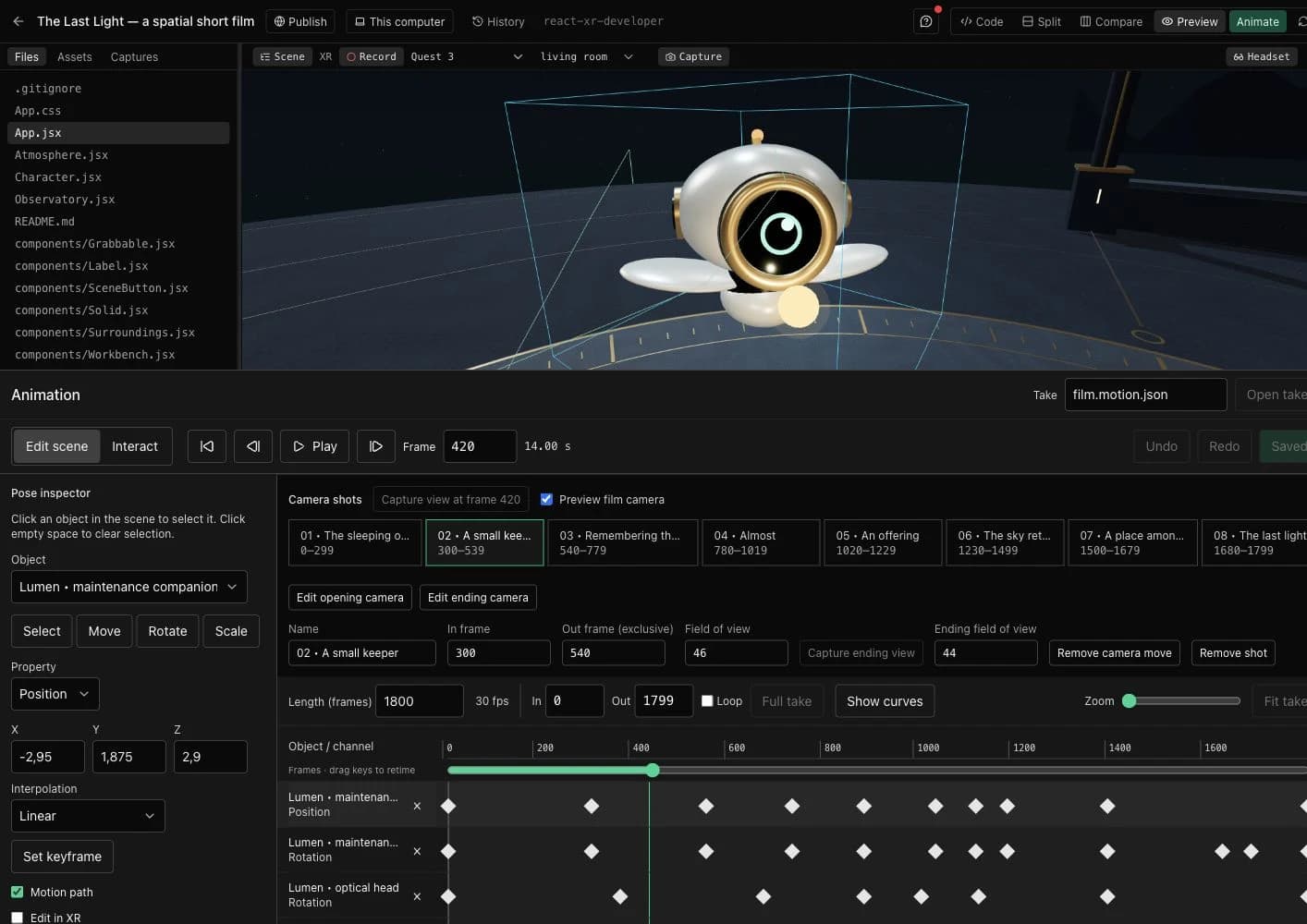Open the Interpolation dropdown set to Linear

coord(88,816)
